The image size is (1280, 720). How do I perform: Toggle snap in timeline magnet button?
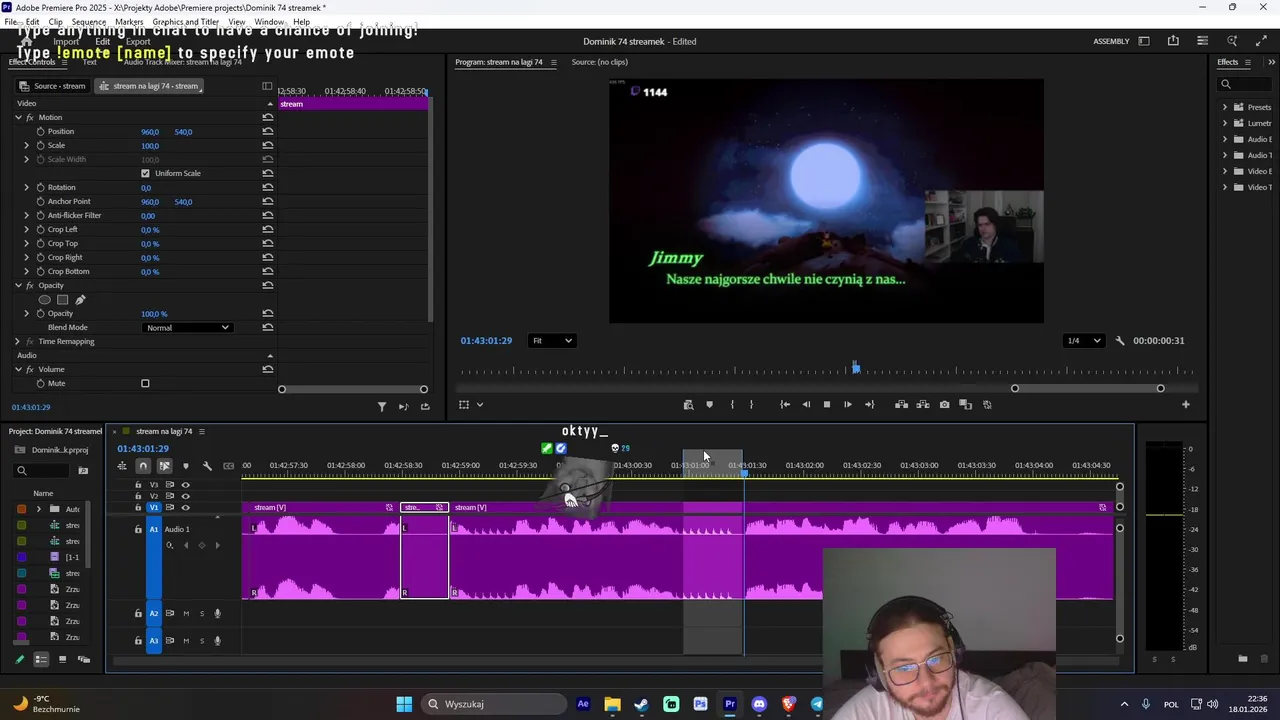pos(143,466)
